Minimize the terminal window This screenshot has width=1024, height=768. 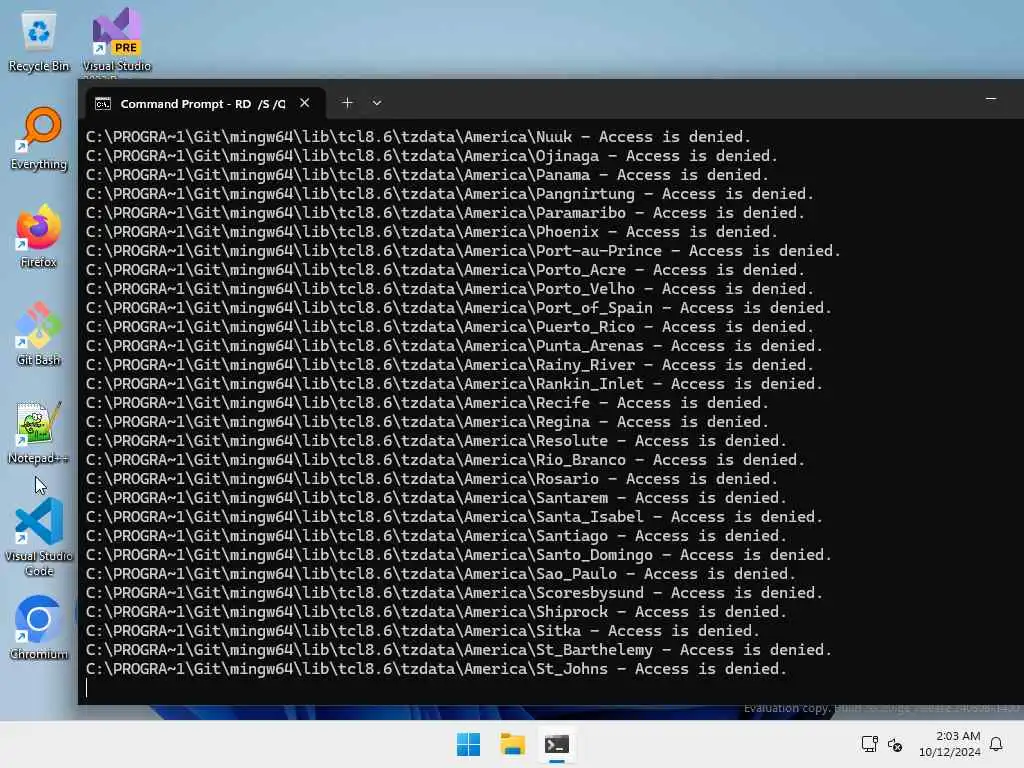coord(991,99)
